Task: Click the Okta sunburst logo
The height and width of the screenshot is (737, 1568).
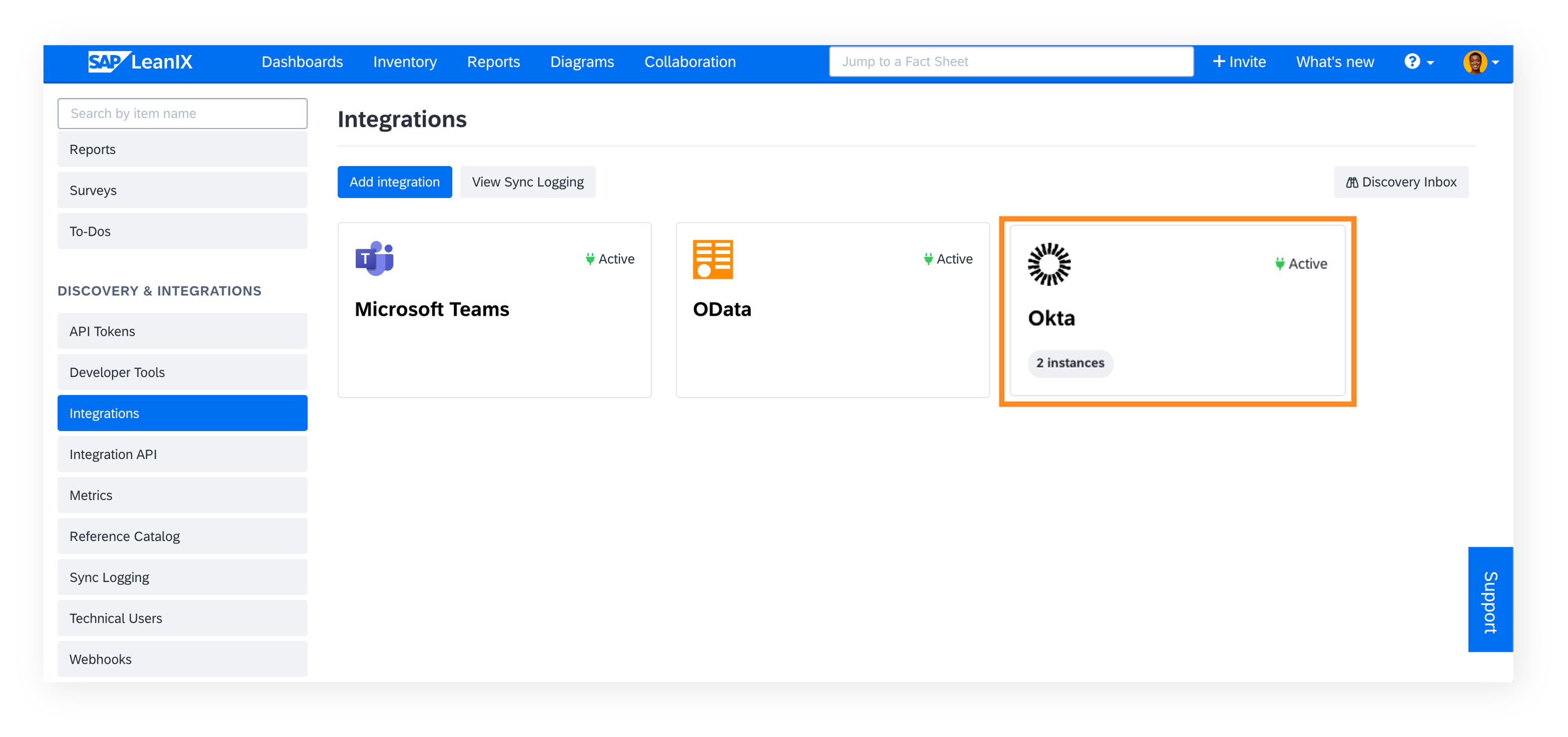Action: (x=1049, y=264)
